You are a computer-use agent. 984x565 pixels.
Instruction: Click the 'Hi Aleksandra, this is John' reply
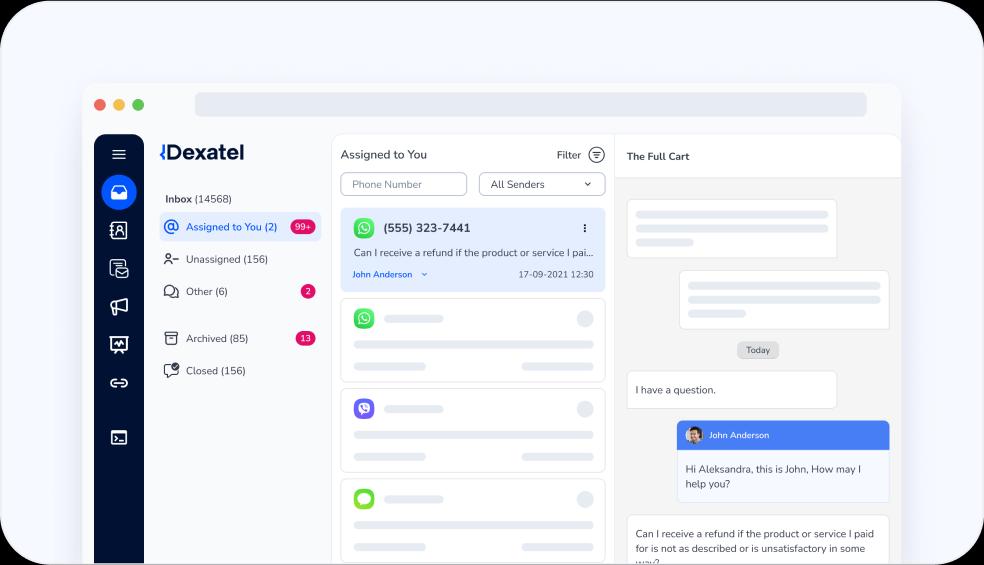(783, 476)
